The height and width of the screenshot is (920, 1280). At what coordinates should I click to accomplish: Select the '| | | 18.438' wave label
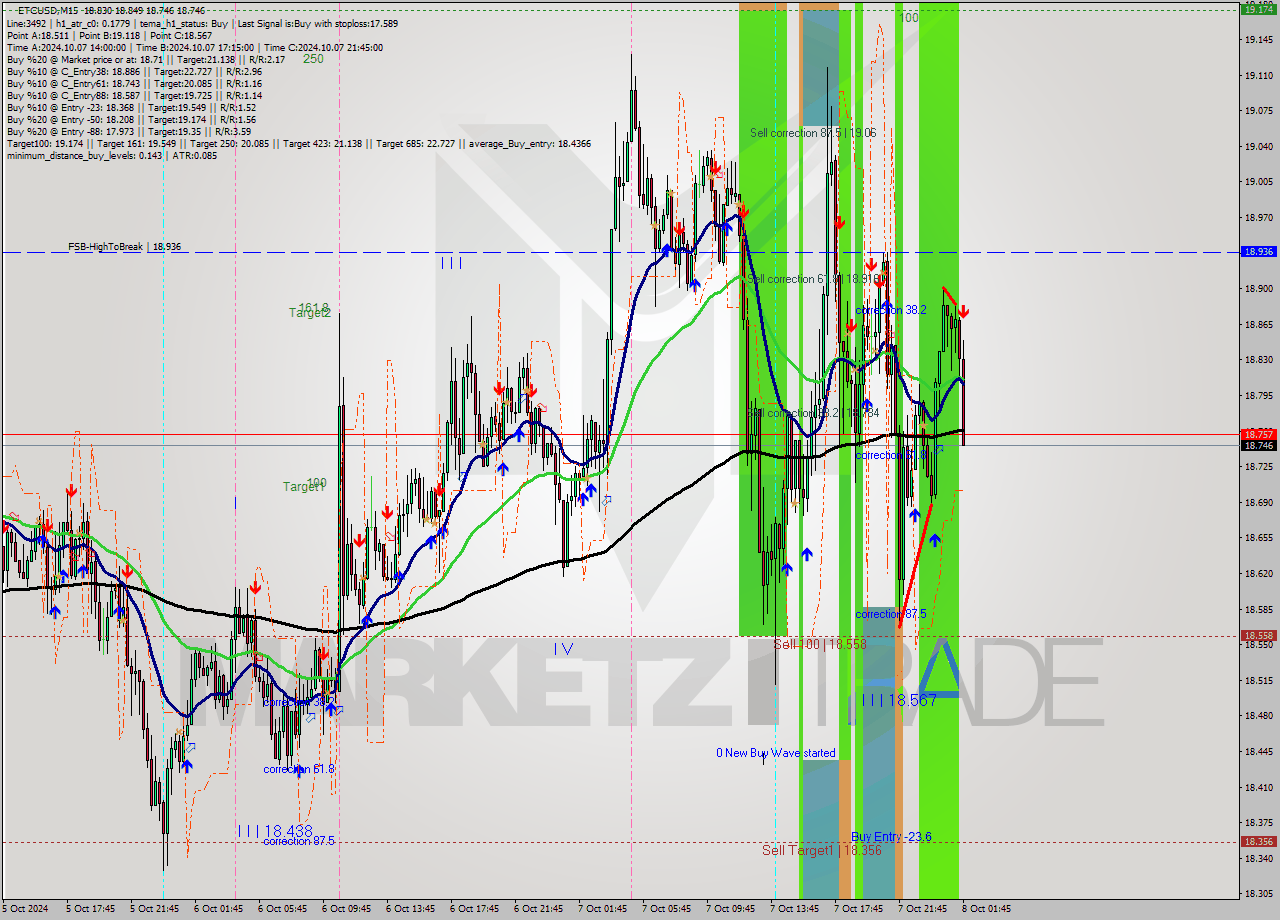[x=275, y=831]
